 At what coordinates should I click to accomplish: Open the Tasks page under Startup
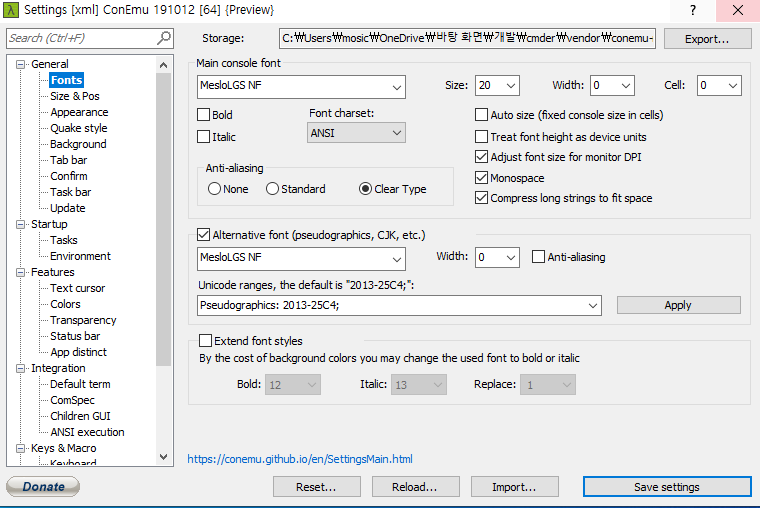(63, 240)
